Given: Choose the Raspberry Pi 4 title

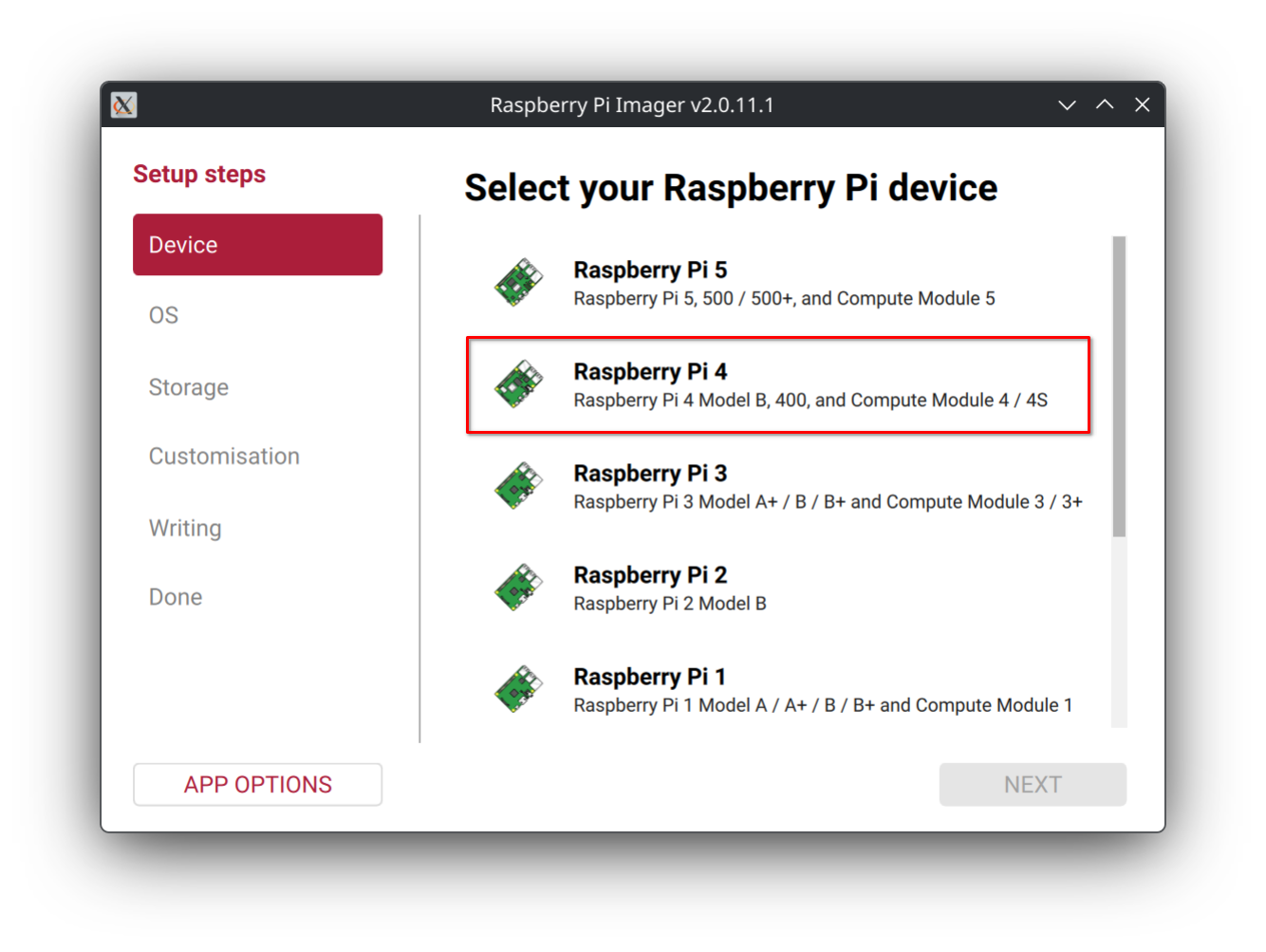Looking at the screenshot, I should pyautogui.click(x=650, y=372).
